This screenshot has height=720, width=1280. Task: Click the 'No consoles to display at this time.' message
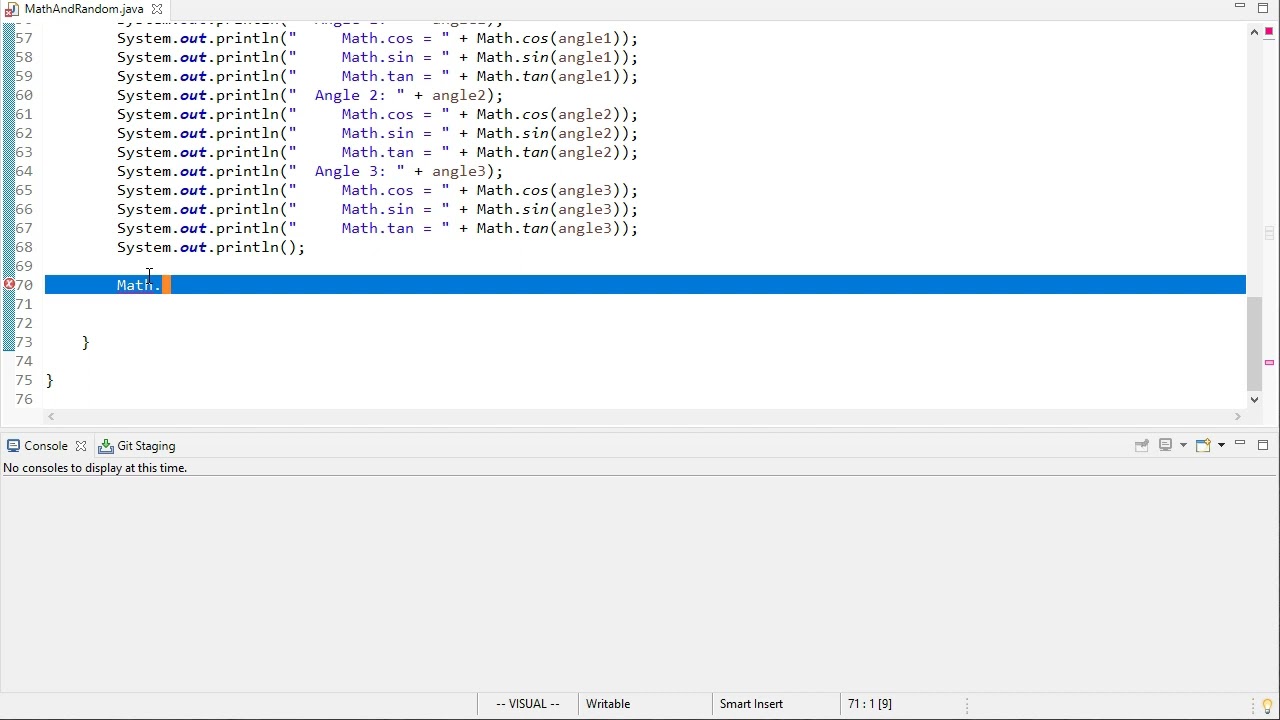click(95, 468)
